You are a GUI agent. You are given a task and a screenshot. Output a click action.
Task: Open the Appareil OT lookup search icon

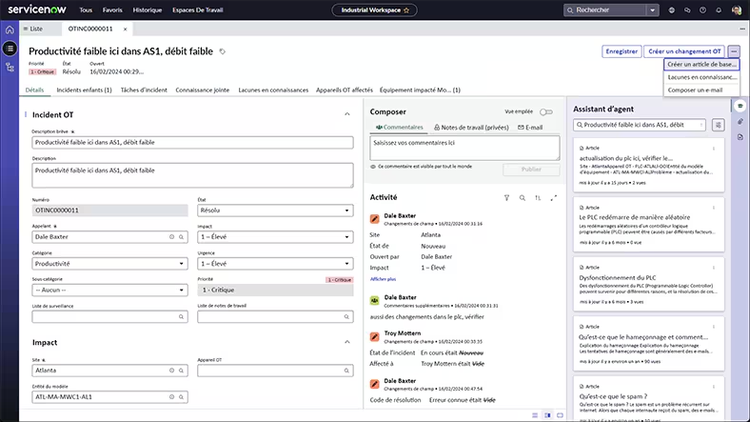tap(347, 370)
